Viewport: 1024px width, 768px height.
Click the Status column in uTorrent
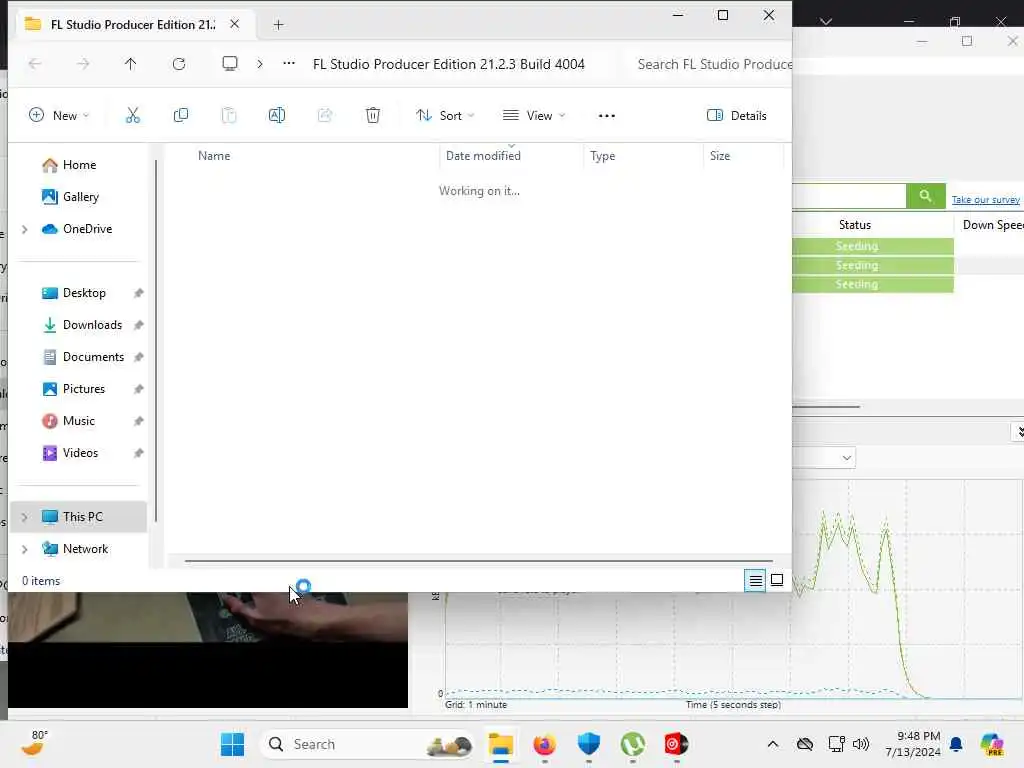855,225
